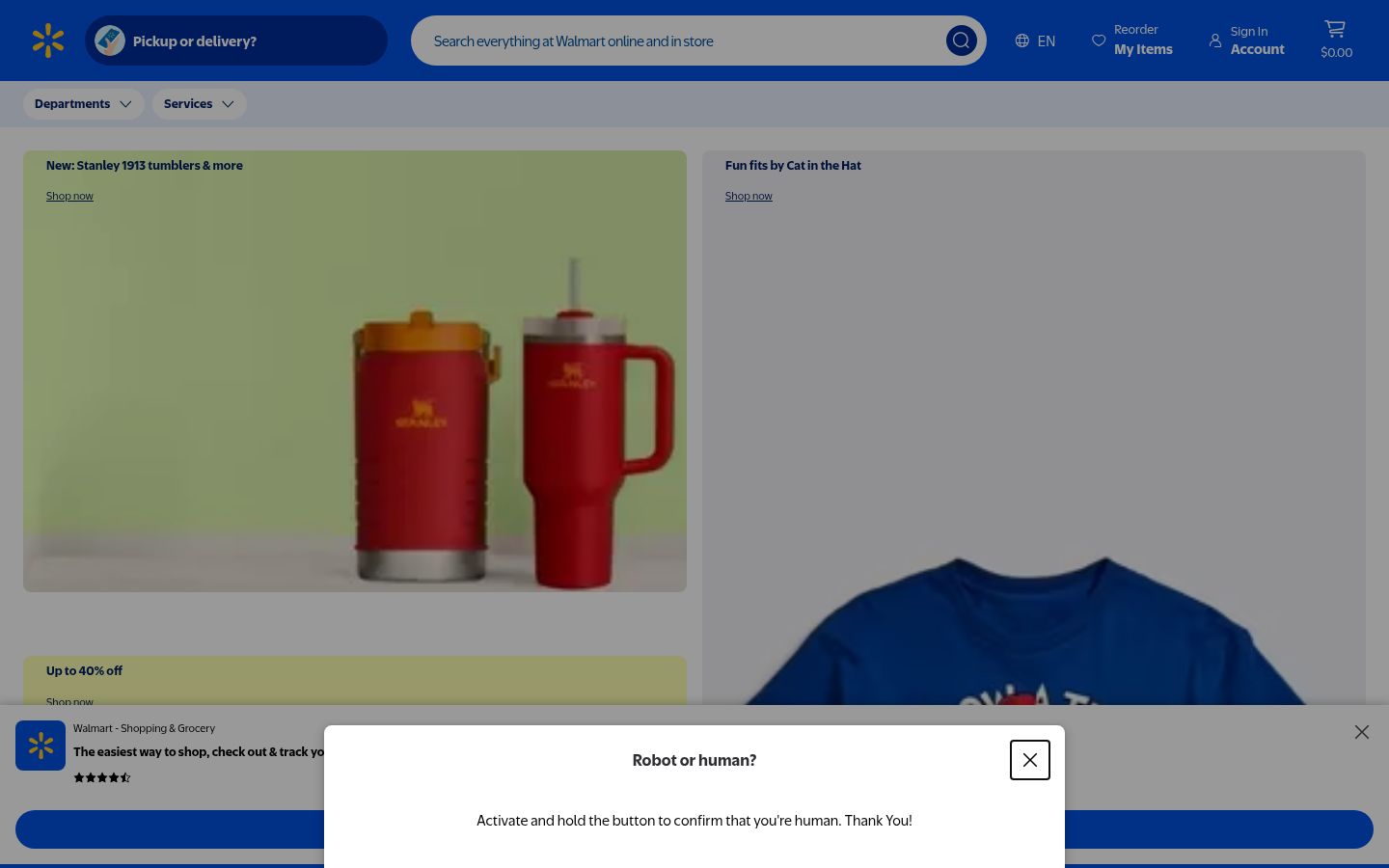Viewport: 1389px width, 868px height.
Task: Click the globe icon beside EN
Action: point(1021,41)
